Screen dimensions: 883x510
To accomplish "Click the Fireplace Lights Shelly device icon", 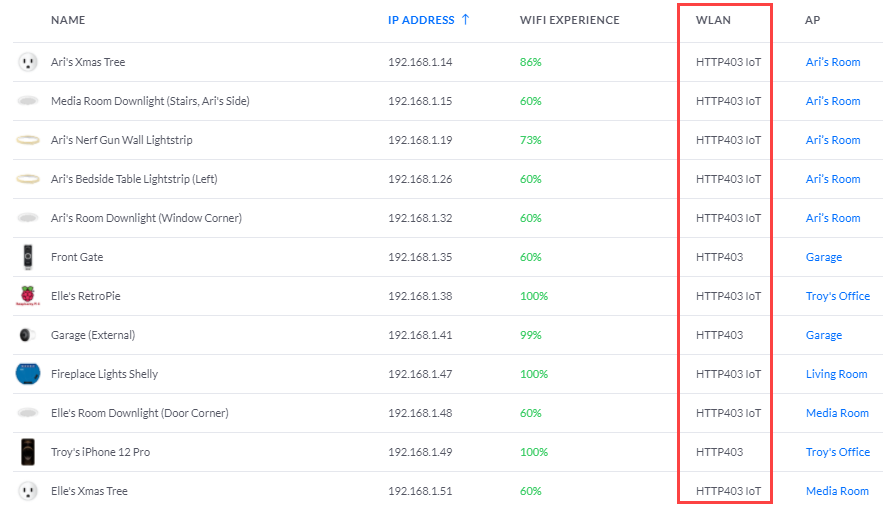I will coord(28,374).
